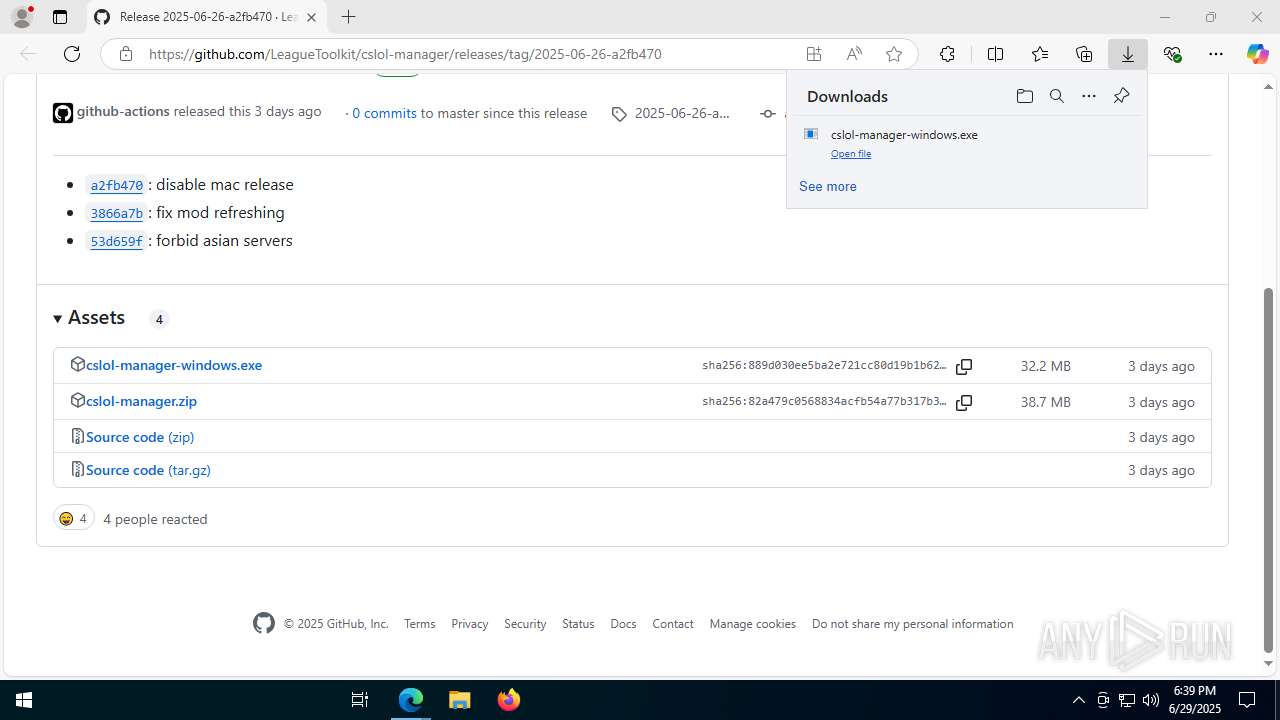This screenshot has width=1280, height=720.
Task: Search downloads with magnifier icon
Action: click(1056, 96)
